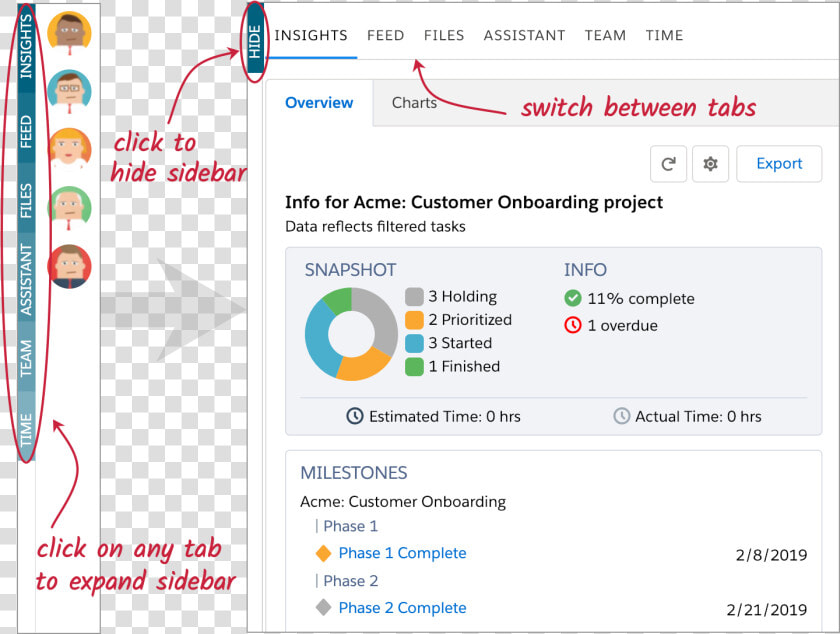
Task: Select the TIME tab in top bar
Action: pos(664,35)
